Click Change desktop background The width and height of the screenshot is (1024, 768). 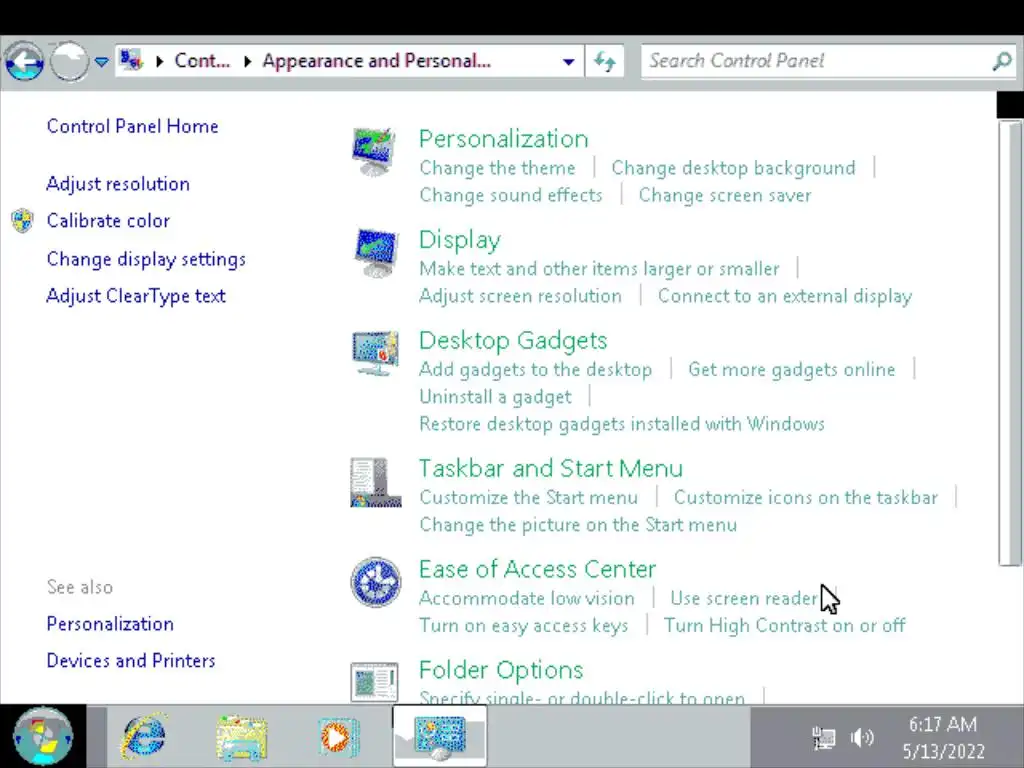[733, 168]
